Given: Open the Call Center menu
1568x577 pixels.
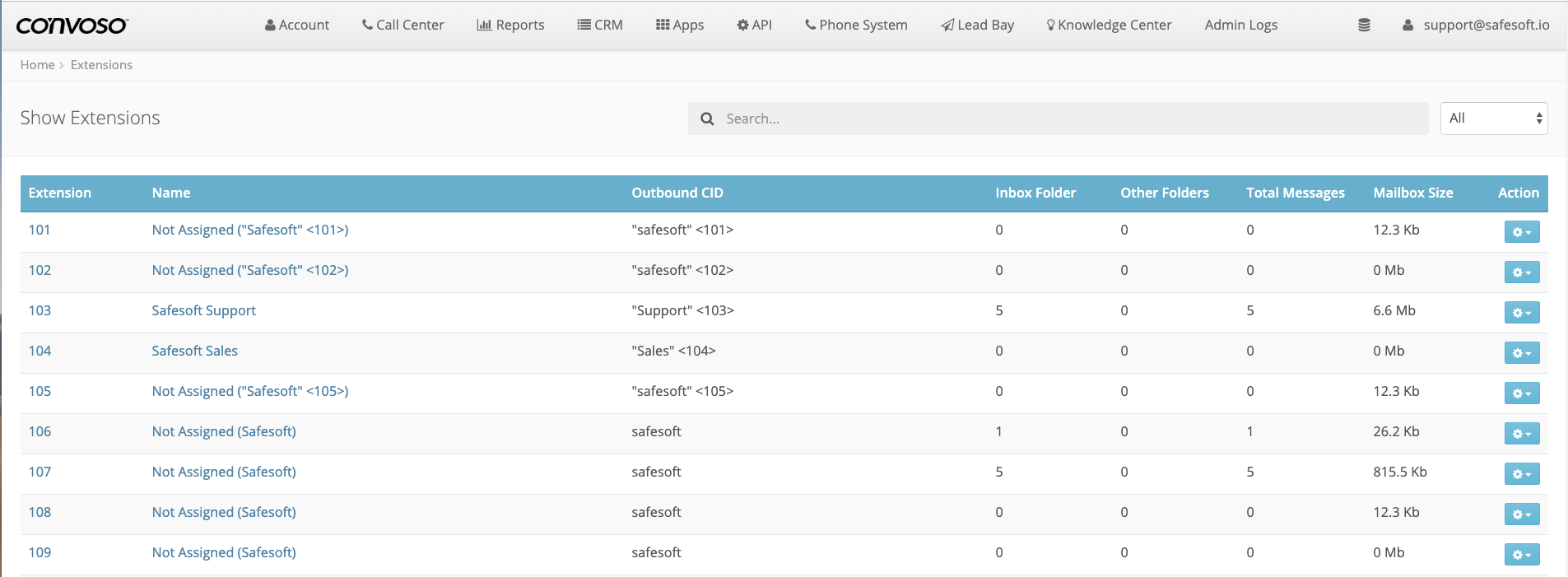Looking at the screenshot, I should click(x=403, y=26).
